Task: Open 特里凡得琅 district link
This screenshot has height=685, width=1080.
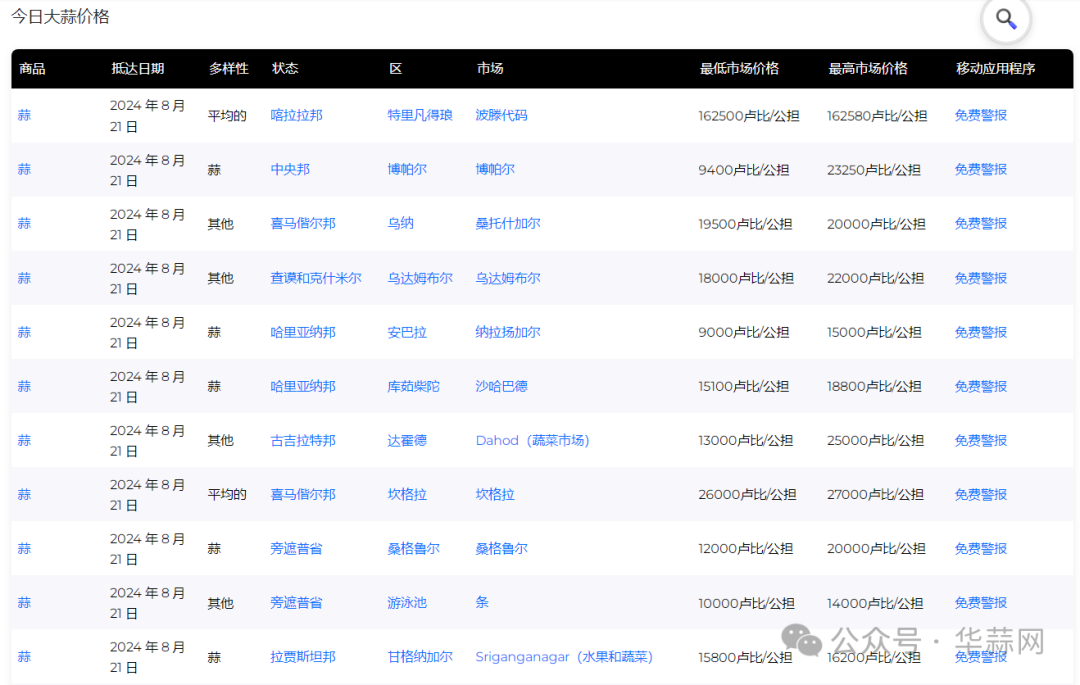Action: [x=419, y=116]
